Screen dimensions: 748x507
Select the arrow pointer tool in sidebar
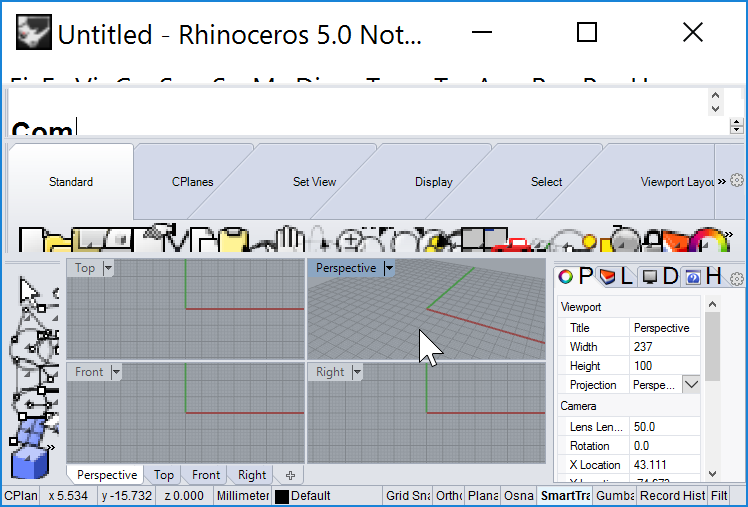click(29, 290)
